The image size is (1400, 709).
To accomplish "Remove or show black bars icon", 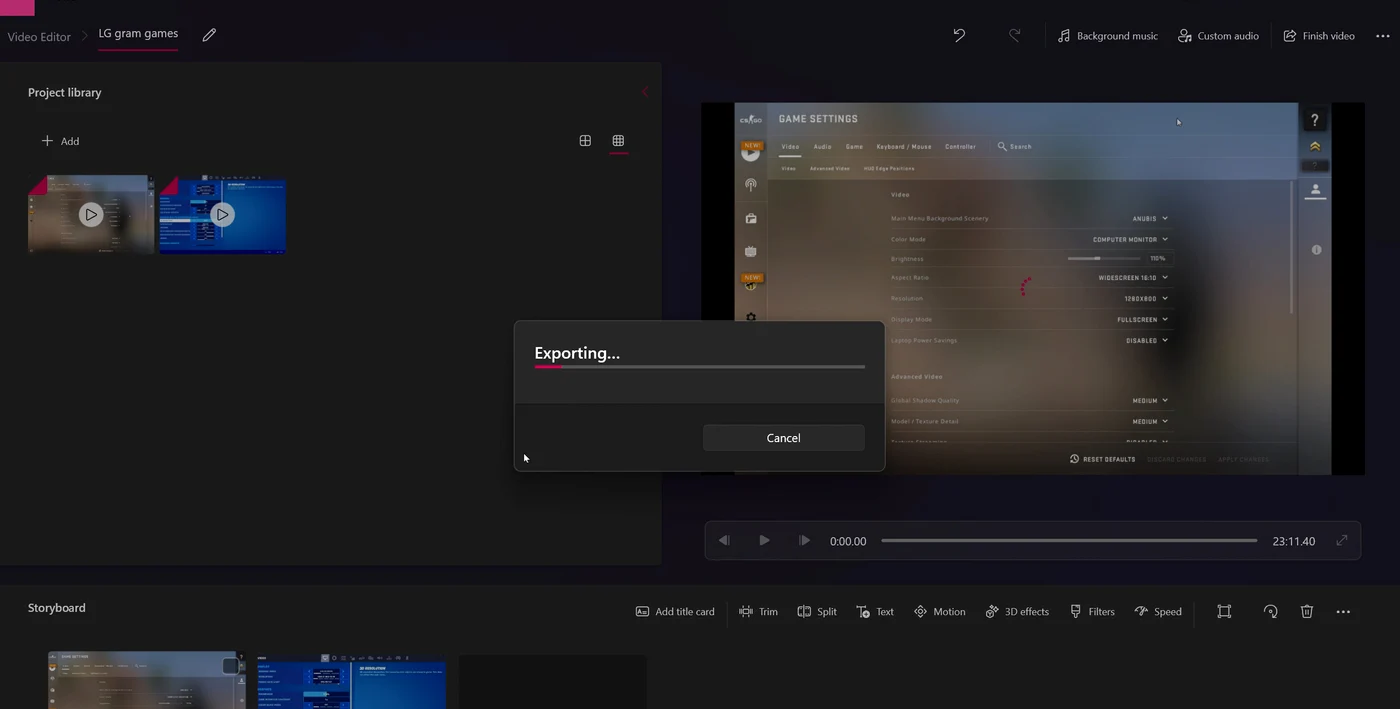I will pos(1224,612).
